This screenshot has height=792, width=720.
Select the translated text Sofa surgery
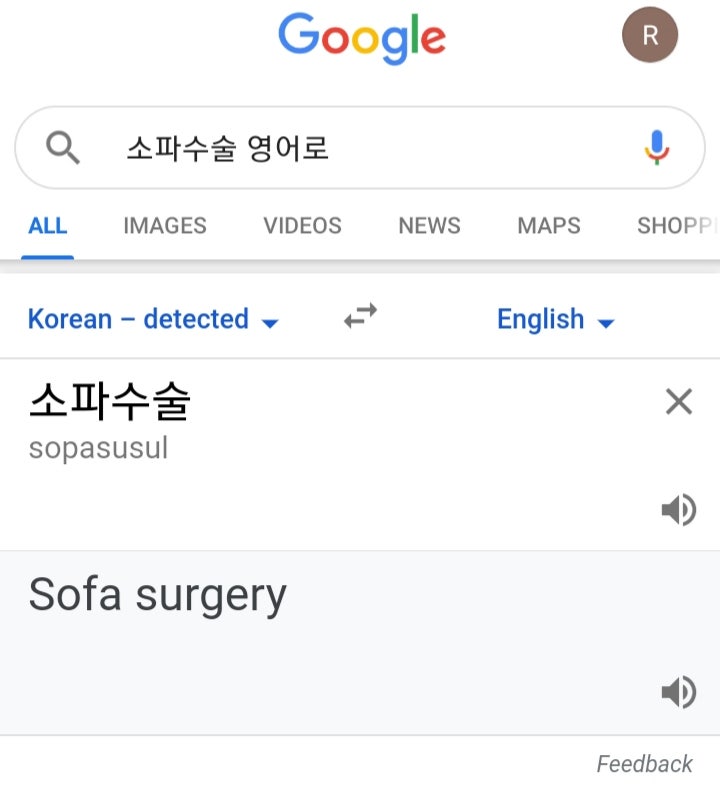coord(158,596)
